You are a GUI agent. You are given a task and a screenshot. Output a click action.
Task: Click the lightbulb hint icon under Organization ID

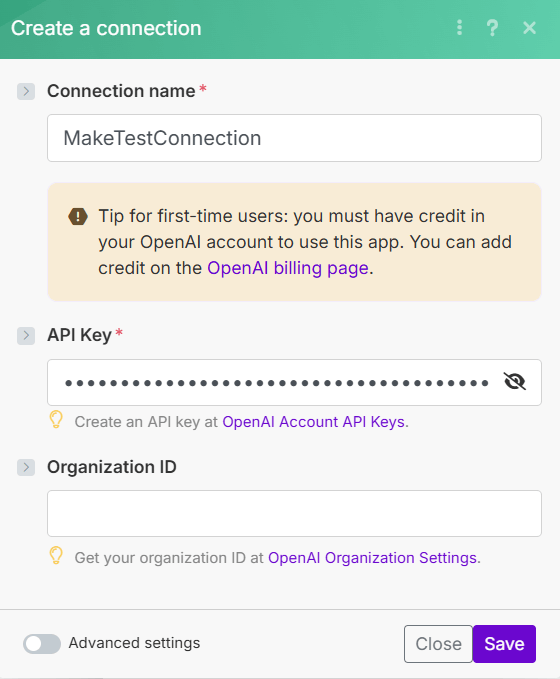click(56, 555)
